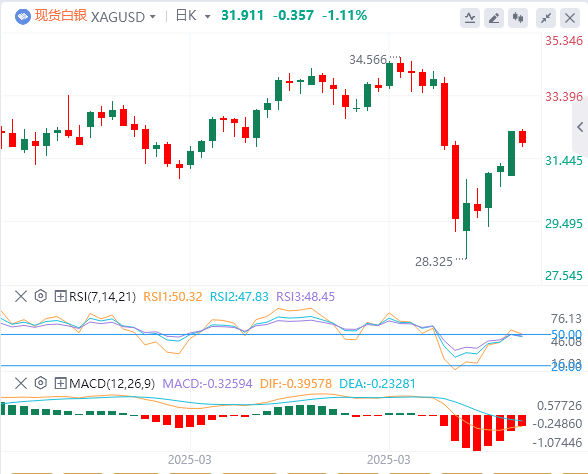Viewport: 588px width, 474px height.
Task: Click the 34.566 high price label
Action: point(368,60)
